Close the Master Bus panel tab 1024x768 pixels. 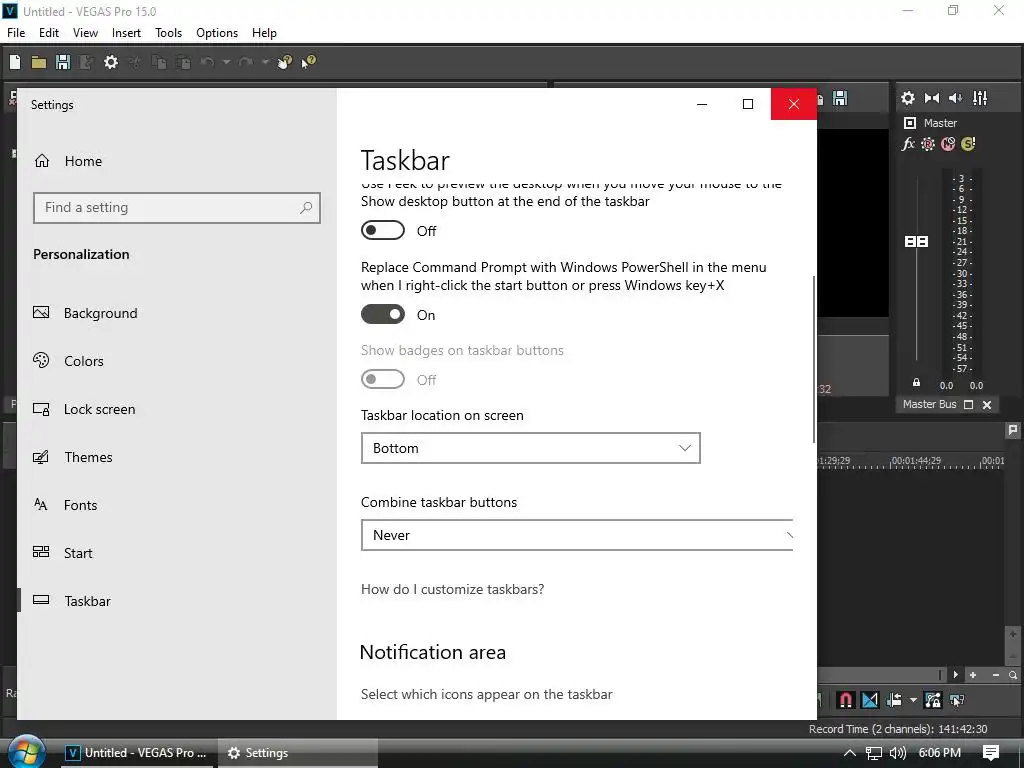coord(987,405)
